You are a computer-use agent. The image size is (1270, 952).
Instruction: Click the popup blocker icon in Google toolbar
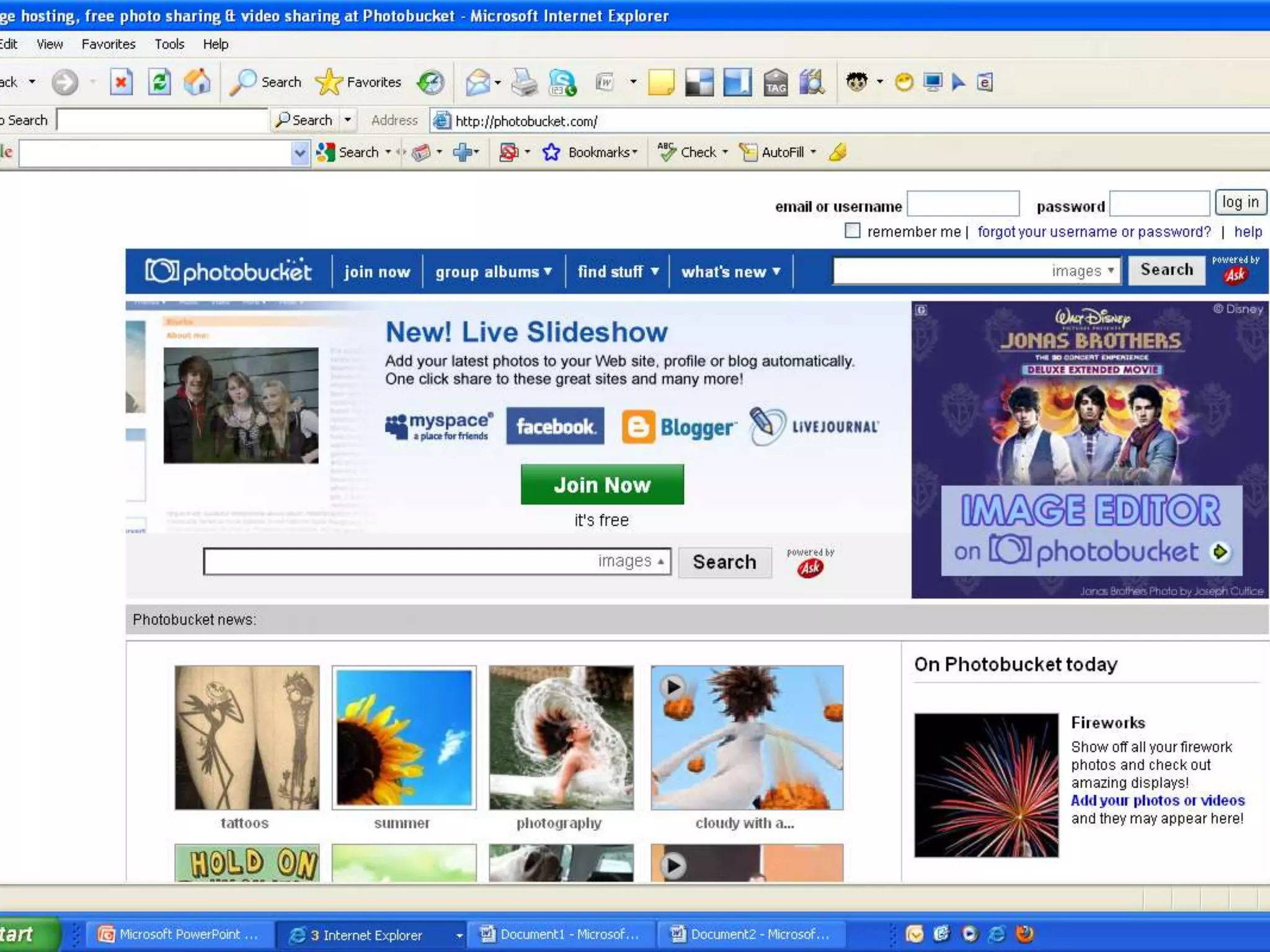pyautogui.click(x=508, y=152)
